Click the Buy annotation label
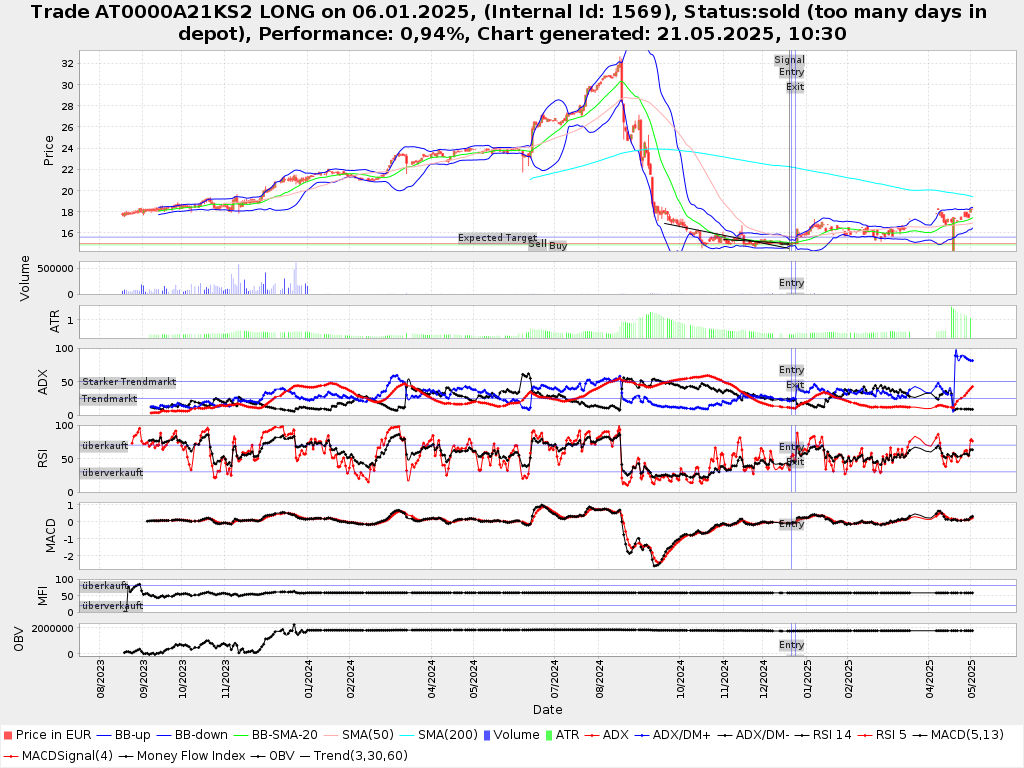Screen dimensions: 1024x768 [558, 245]
